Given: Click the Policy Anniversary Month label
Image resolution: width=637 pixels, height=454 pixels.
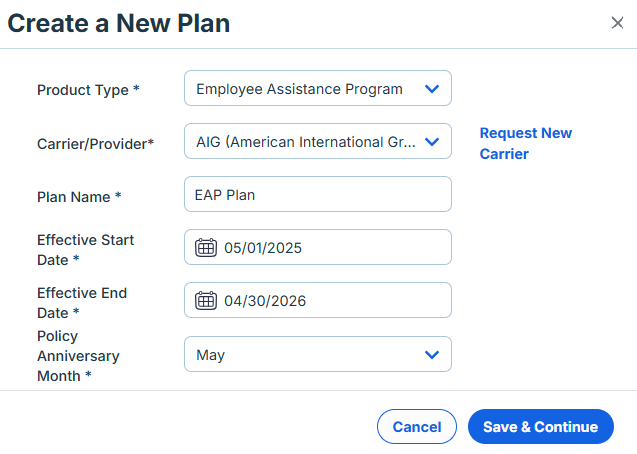Looking at the screenshot, I should (78, 356).
